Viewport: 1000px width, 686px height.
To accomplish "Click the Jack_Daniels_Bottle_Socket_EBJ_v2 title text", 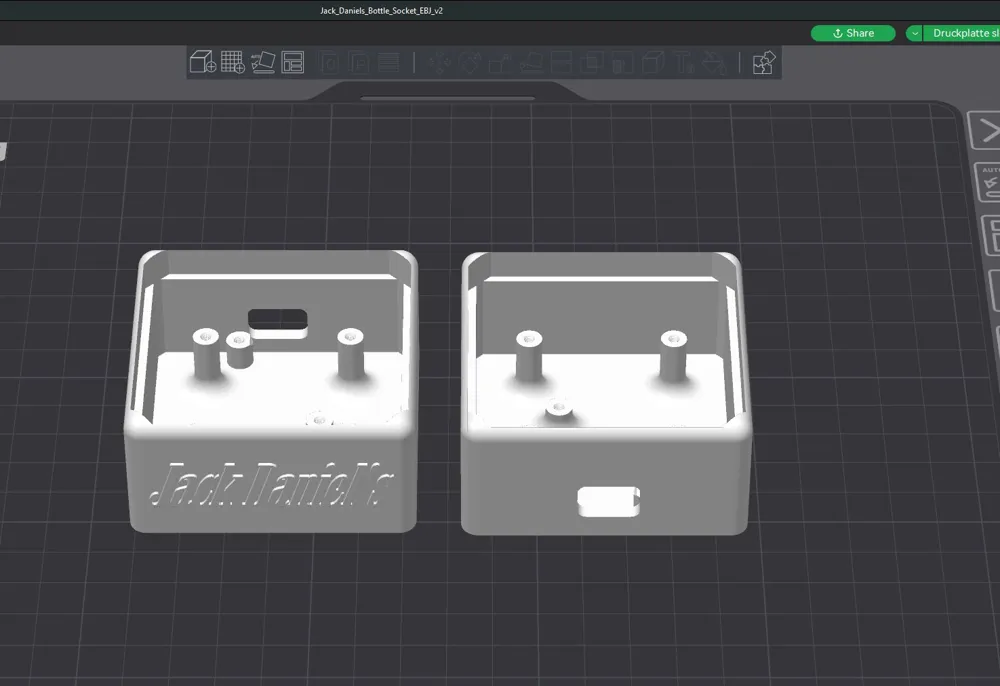I will pos(381,11).
